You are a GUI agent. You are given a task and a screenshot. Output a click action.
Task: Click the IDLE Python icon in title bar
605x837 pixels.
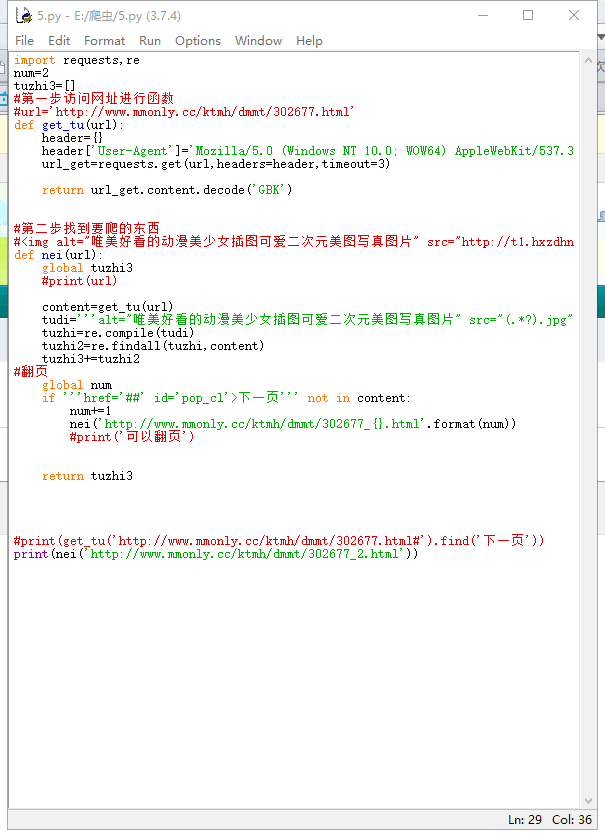coord(23,15)
